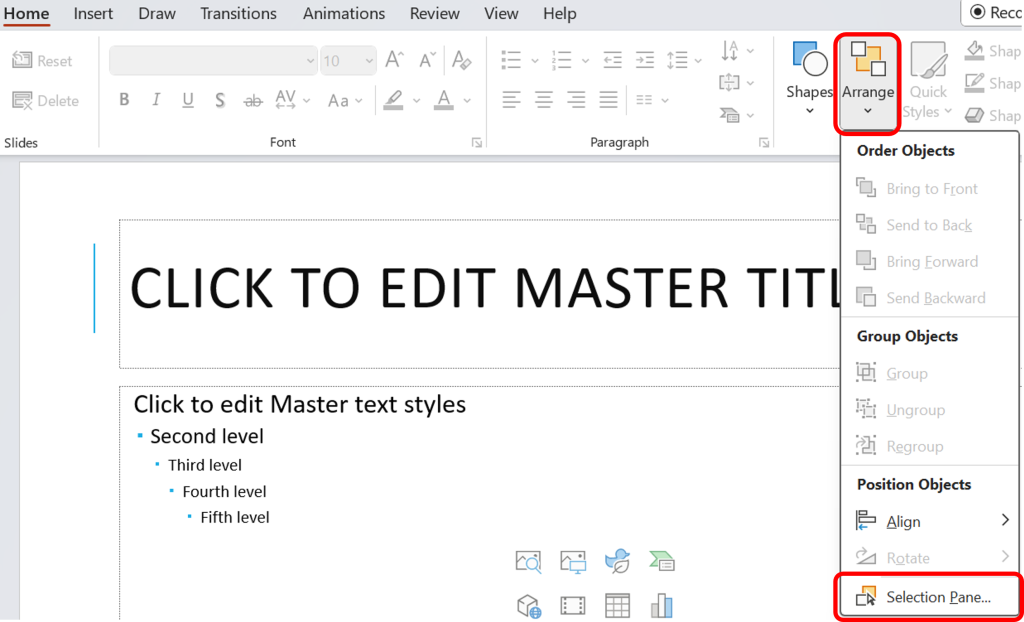Viewport: 1024px width, 622px height.
Task: Insert SmartArt graphic from the placeholder
Action: [x=661, y=562]
